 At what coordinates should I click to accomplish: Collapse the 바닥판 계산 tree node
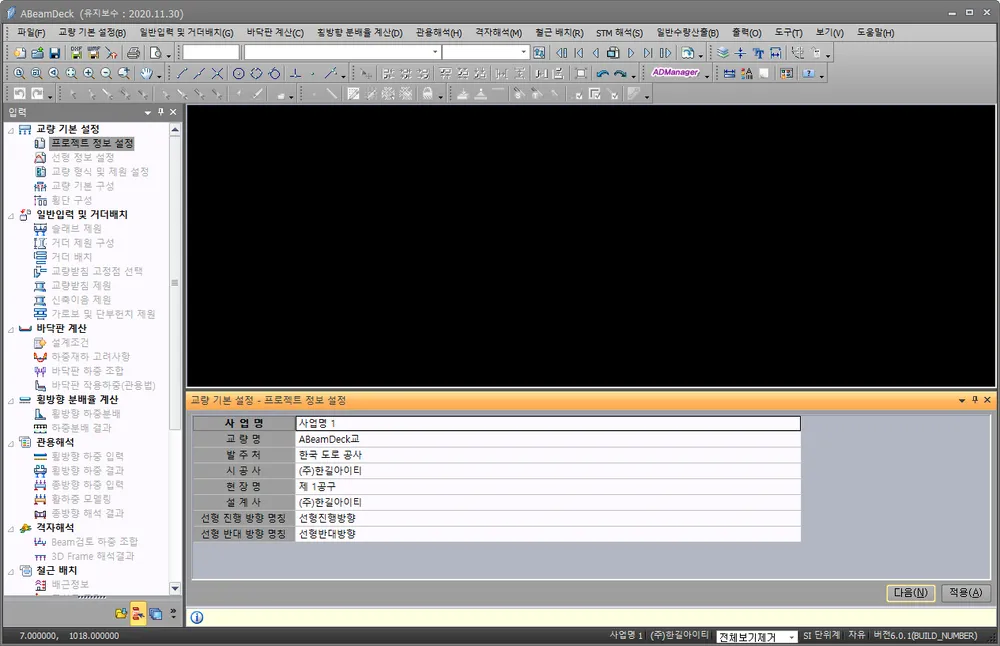tap(11, 330)
